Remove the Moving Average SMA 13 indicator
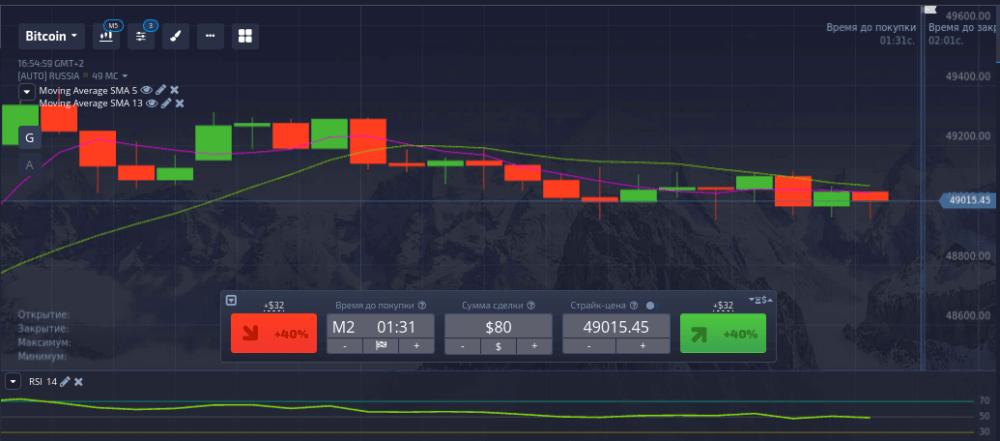Viewport: 1000px width, 441px height. (180, 103)
